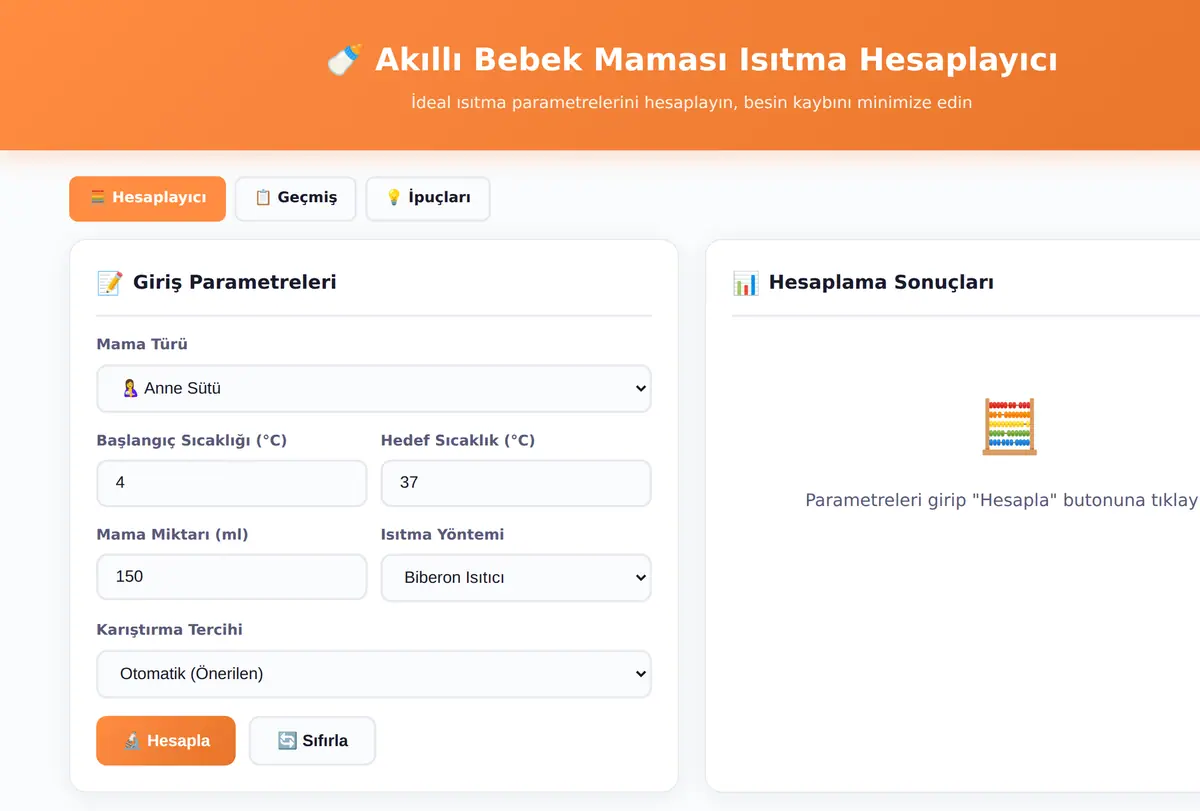
Task: Click the baby bottle icon in header
Action: (x=344, y=60)
